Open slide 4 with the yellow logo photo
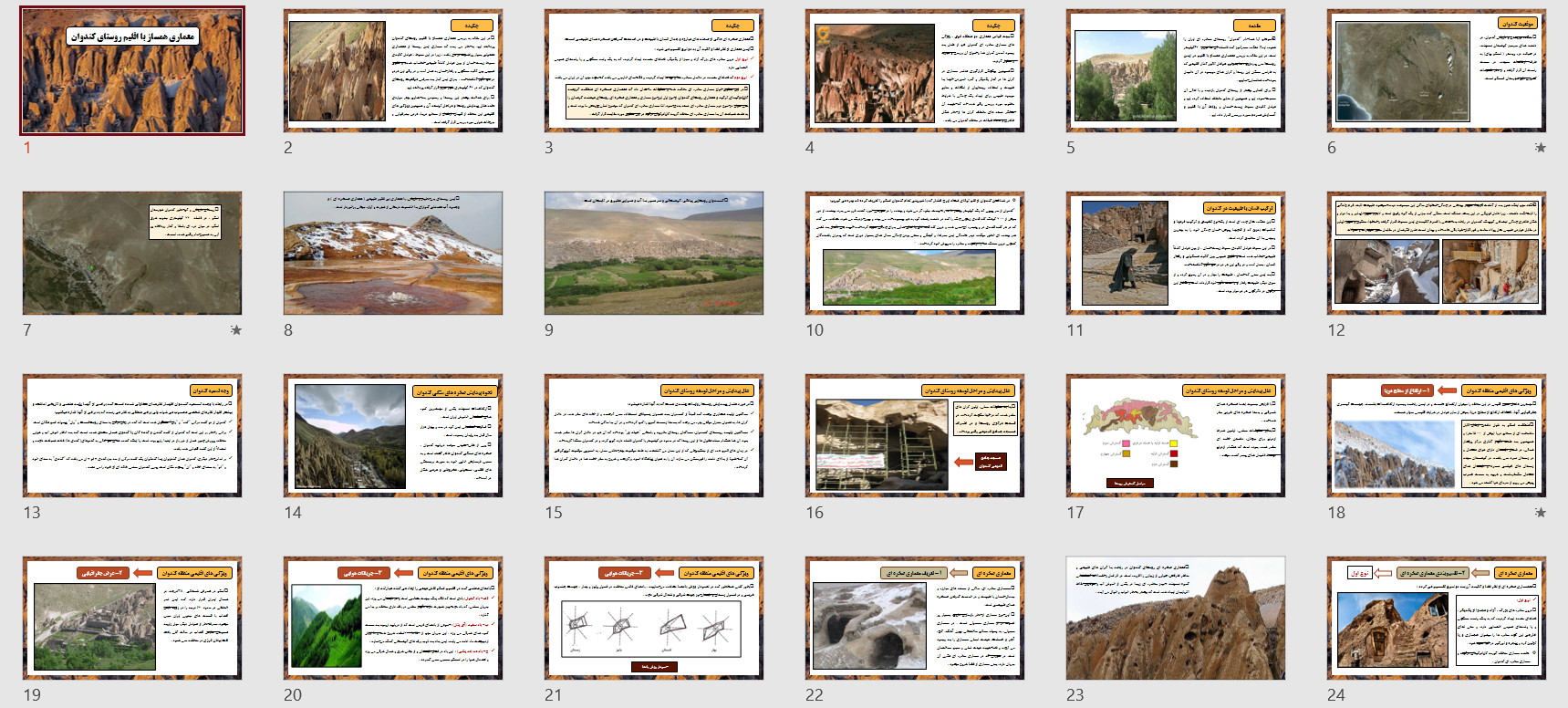The width and height of the screenshot is (1568, 708). (x=914, y=71)
